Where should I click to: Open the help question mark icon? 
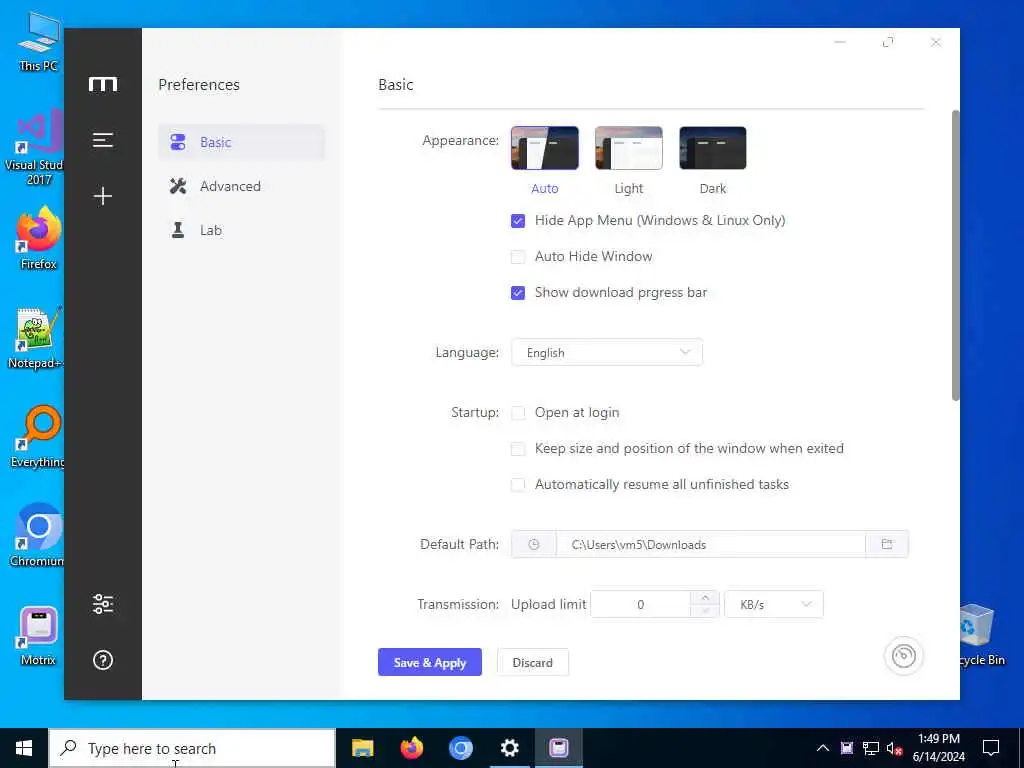point(103,660)
